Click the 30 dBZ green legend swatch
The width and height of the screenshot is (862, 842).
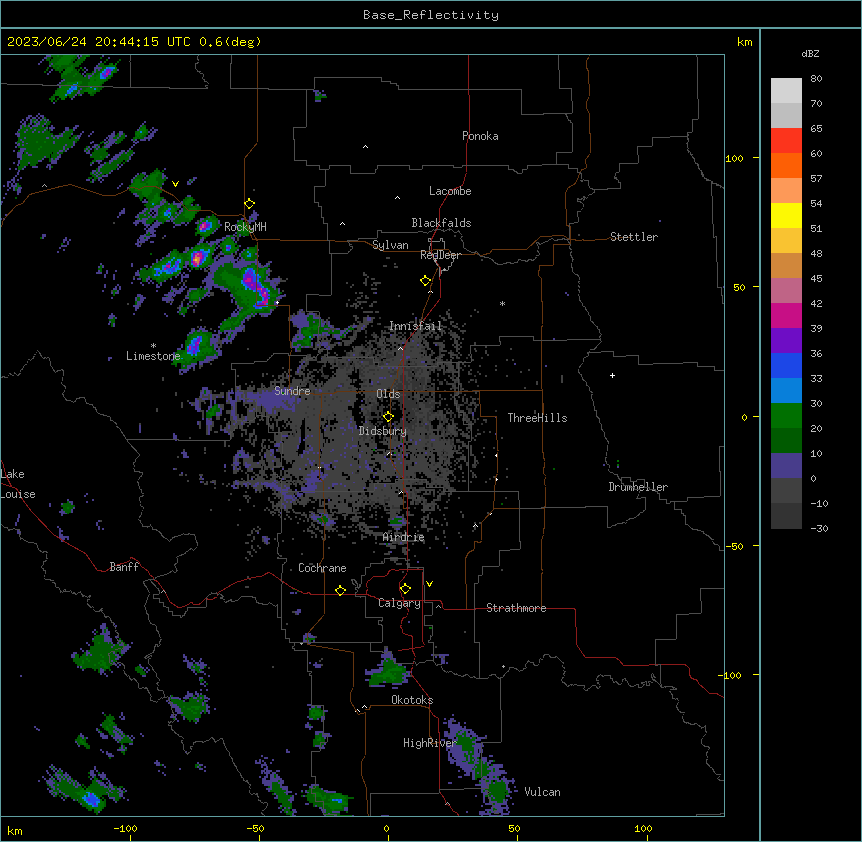click(x=786, y=416)
